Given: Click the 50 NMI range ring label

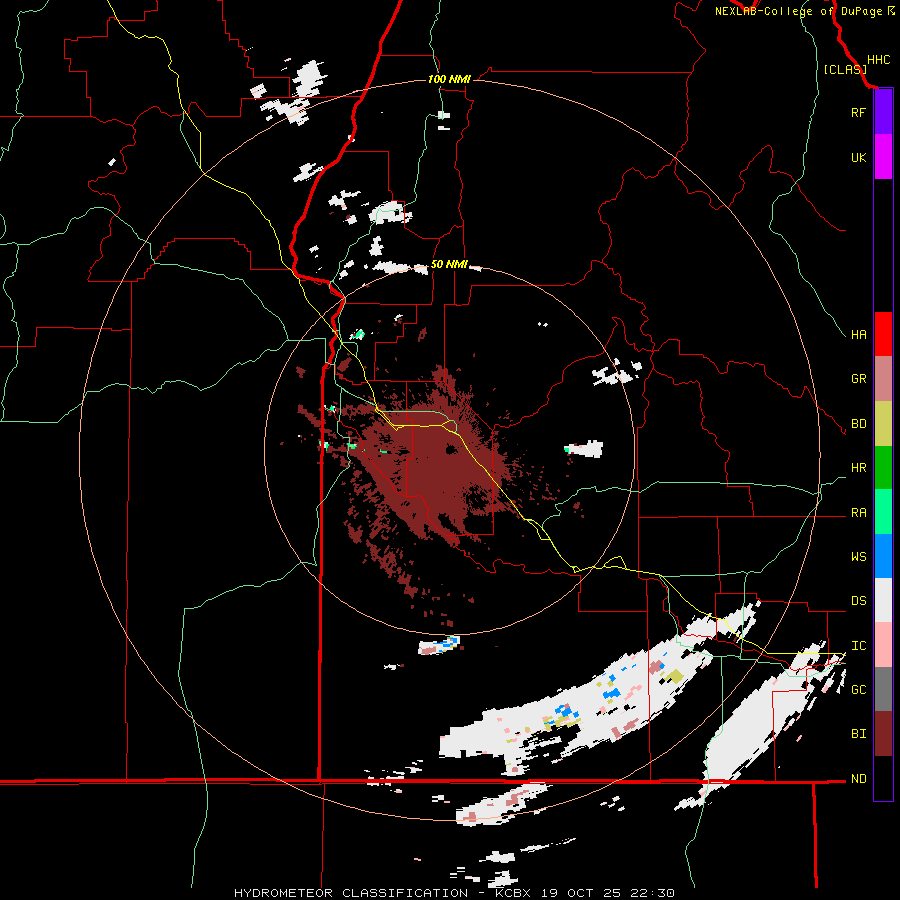Looking at the screenshot, I should click(x=449, y=265).
